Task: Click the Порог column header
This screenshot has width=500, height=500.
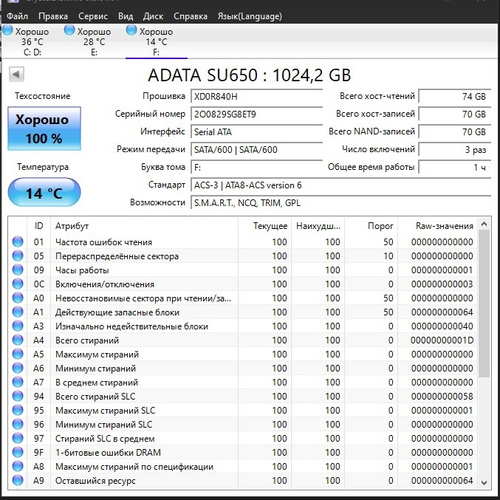Action: tap(371, 226)
